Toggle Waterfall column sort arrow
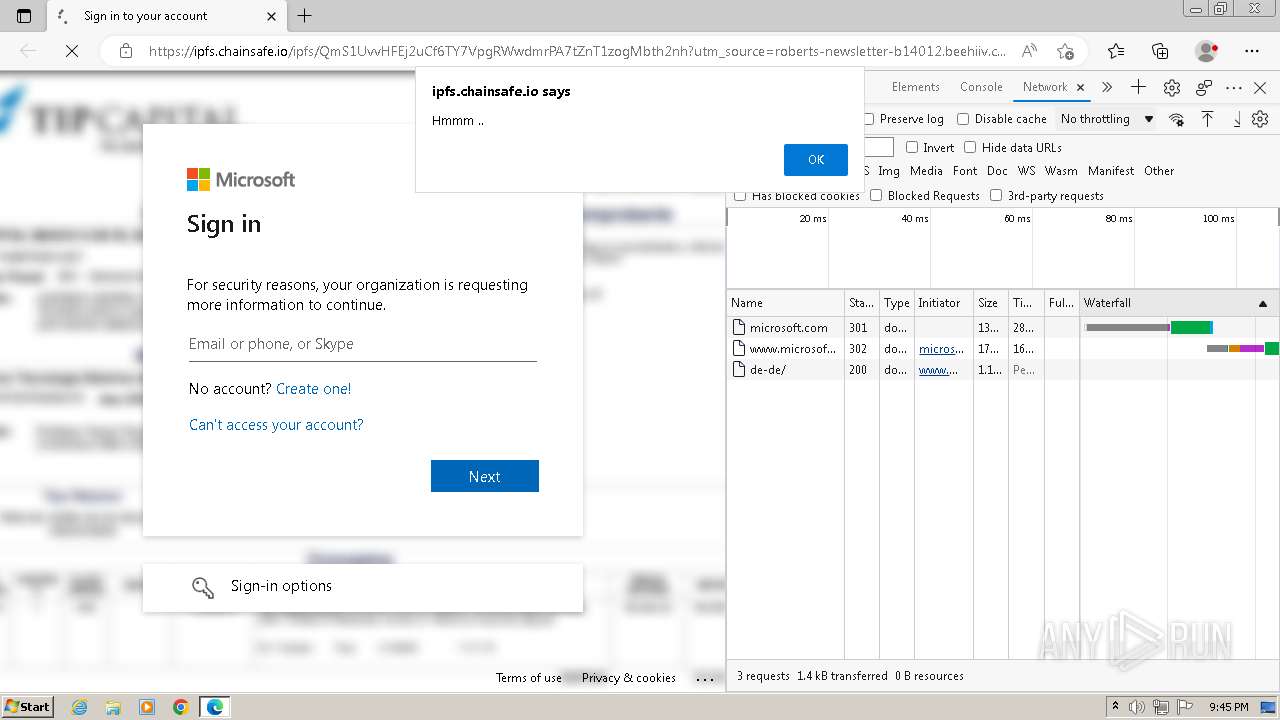This screenshot has height=720, width=1280. click(x=1262, y=303)
